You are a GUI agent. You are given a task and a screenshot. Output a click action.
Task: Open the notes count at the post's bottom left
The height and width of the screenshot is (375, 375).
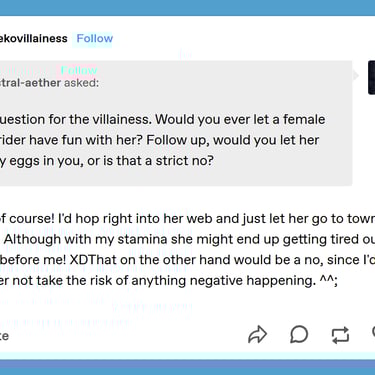point(4,335)
